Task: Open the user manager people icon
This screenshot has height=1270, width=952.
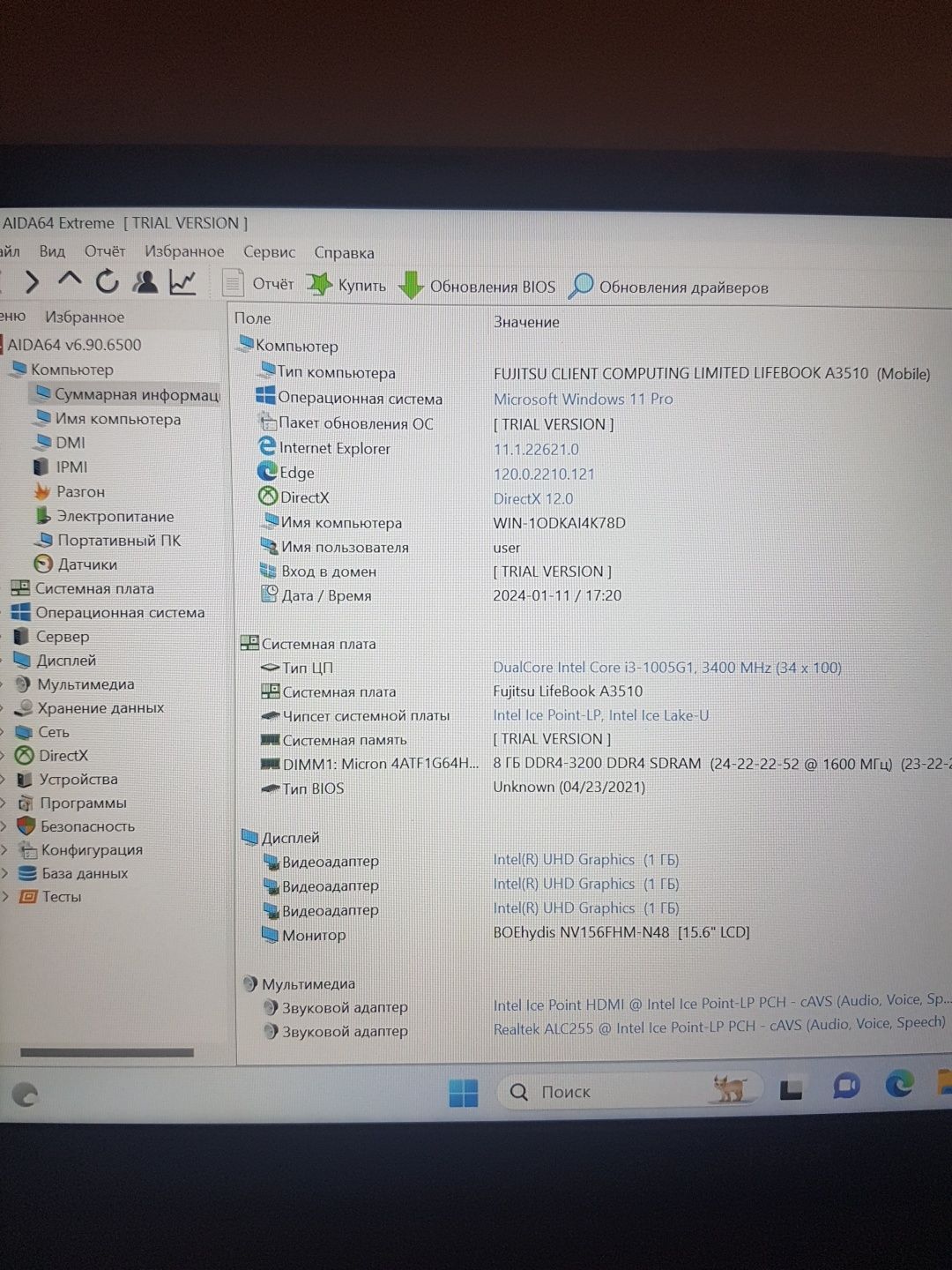Action: point(145,282)
